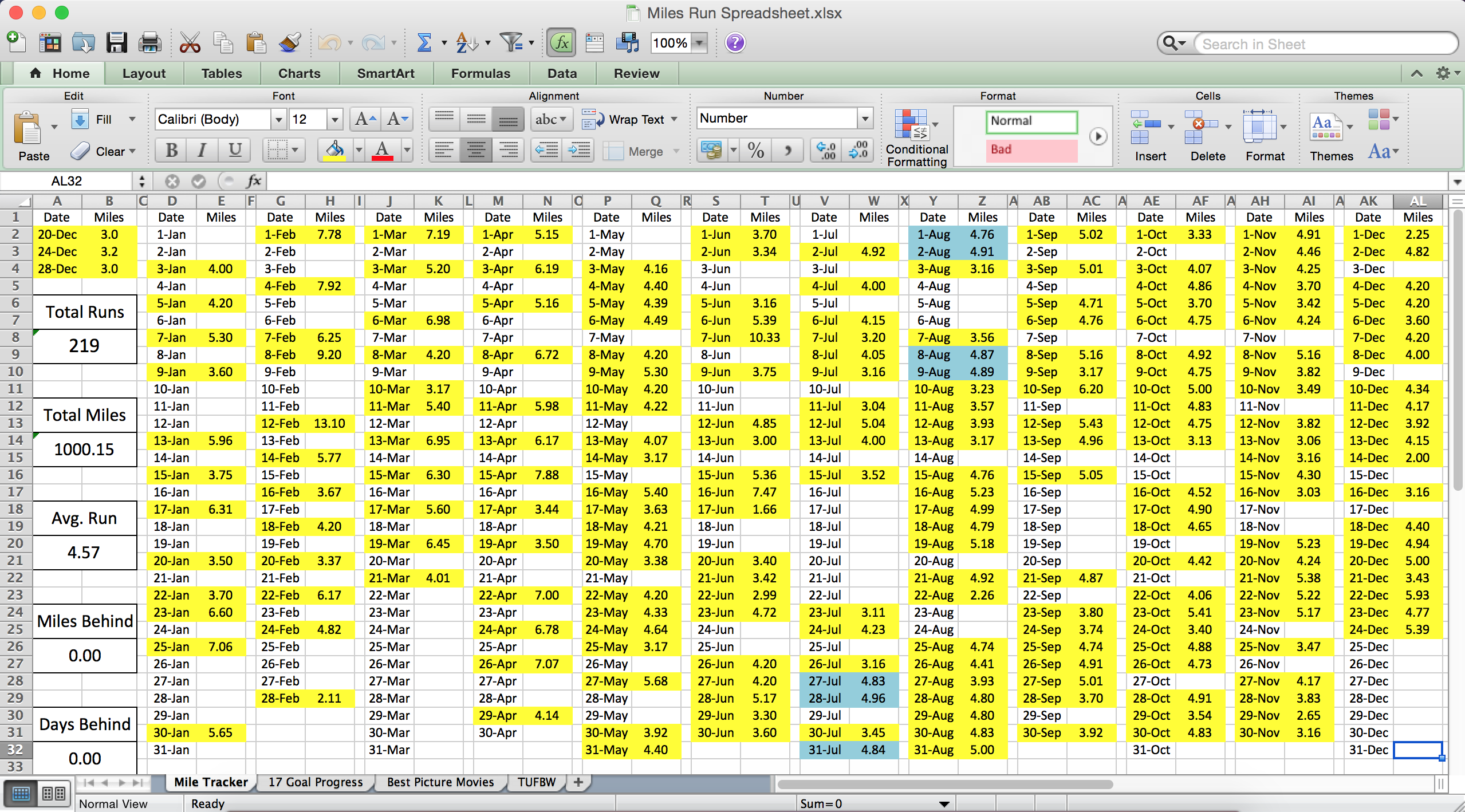This screenshot has height=812, width=1465.
Task: Click inside the Search in Sheet field
Action: tap(1317, 44)
